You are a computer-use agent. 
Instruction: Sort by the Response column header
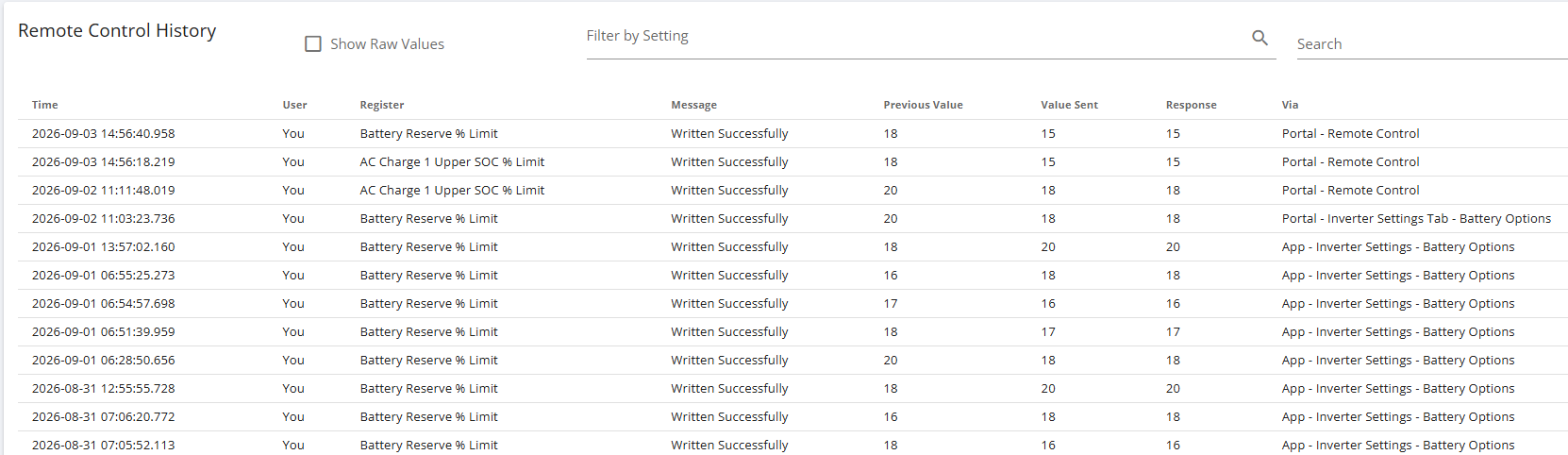(1191, 105)
